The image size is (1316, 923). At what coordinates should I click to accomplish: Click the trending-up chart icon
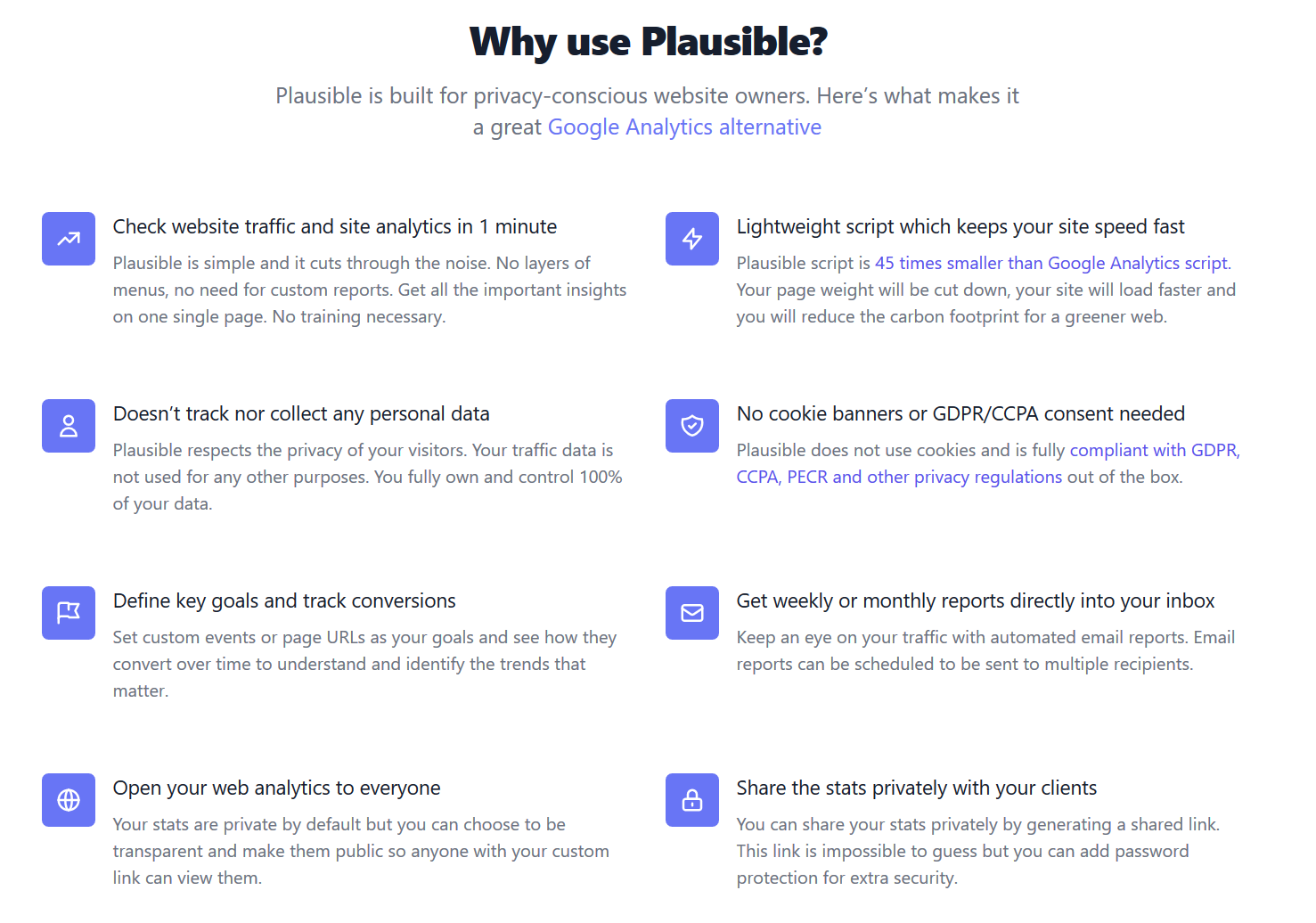coord(69,239)
